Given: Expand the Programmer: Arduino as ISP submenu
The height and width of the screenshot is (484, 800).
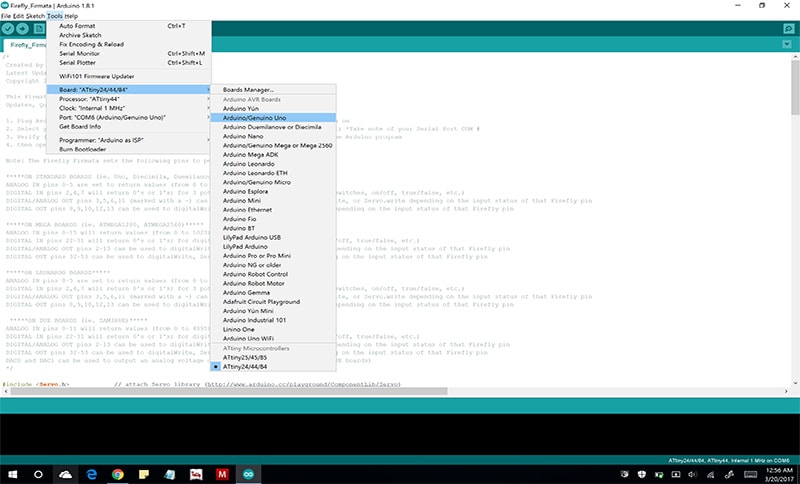Looking at the screenshot, I should point(129,140).
